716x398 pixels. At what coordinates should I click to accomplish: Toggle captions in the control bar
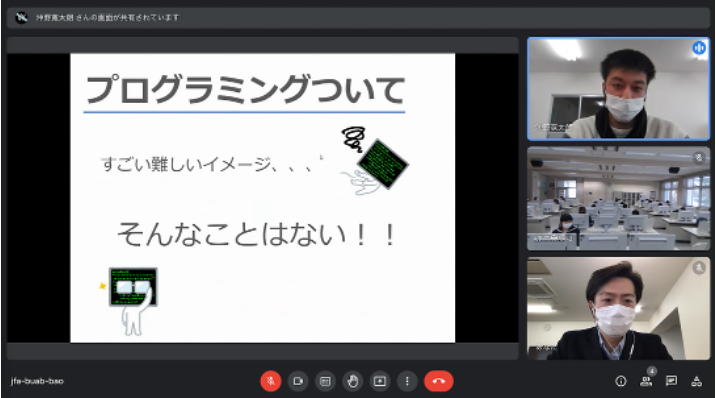(325, 381)
